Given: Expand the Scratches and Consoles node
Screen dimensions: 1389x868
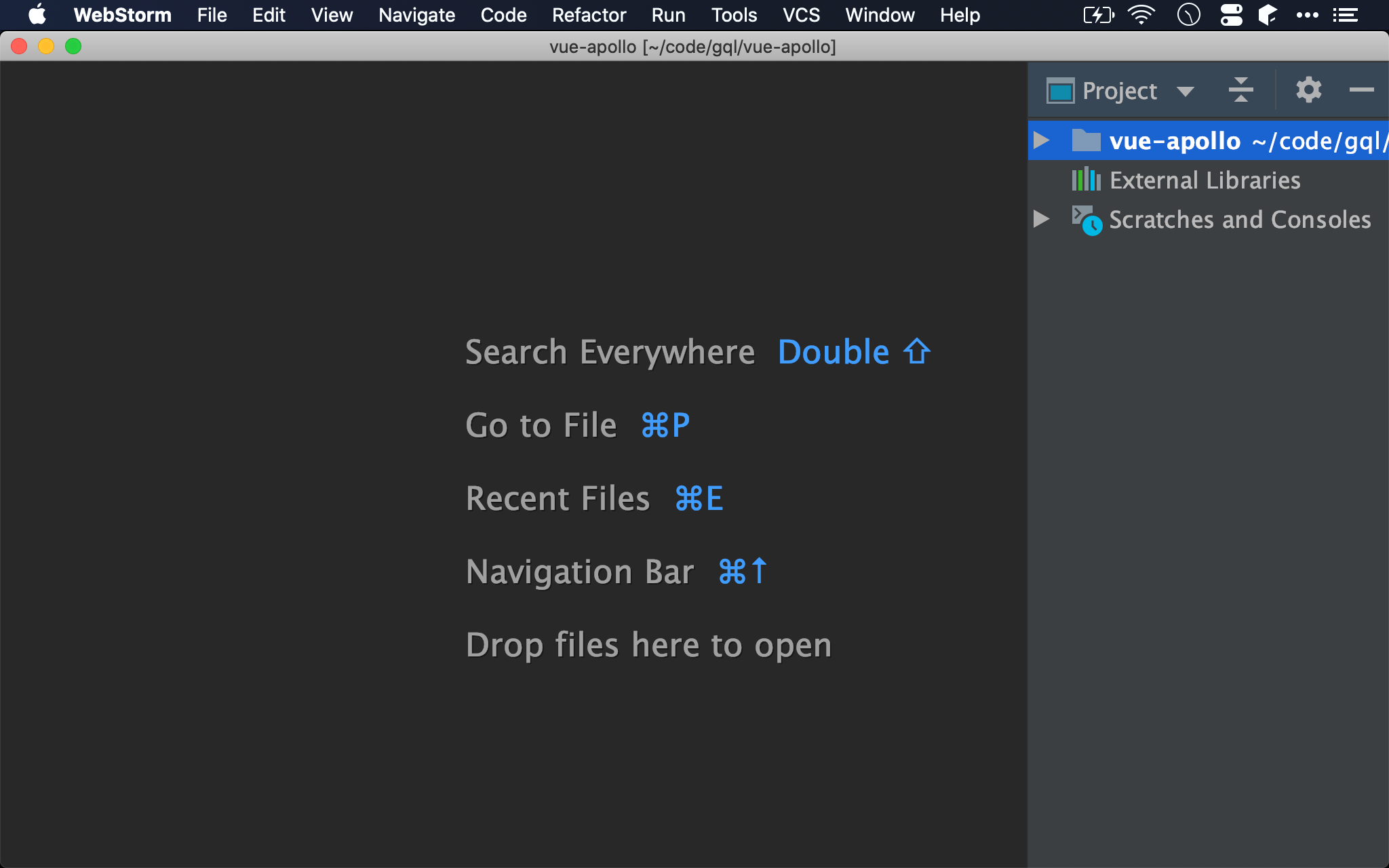Looking at the screenshot, I should tap(1042, 218).
